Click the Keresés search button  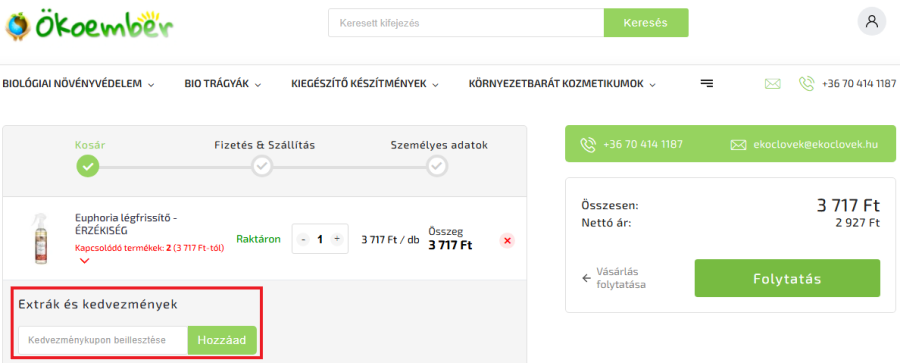click(x=646, y=23)
